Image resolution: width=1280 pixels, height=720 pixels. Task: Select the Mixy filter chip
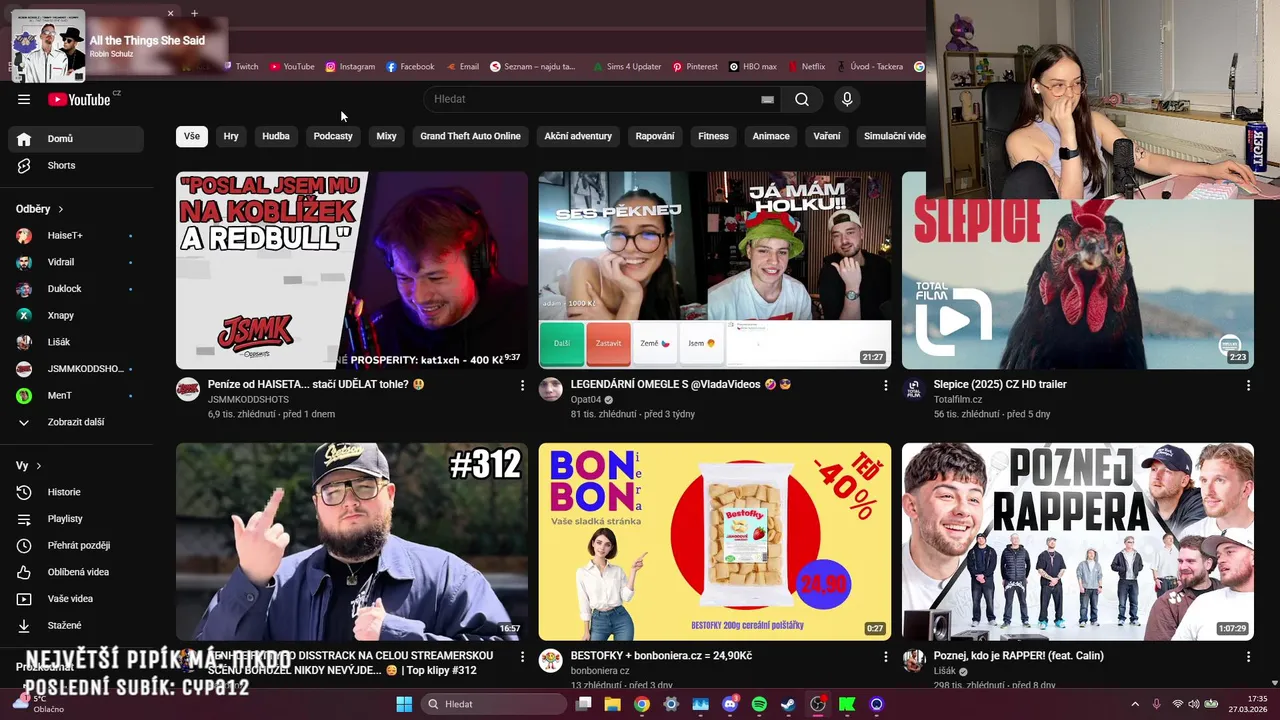tap(386, 136)
